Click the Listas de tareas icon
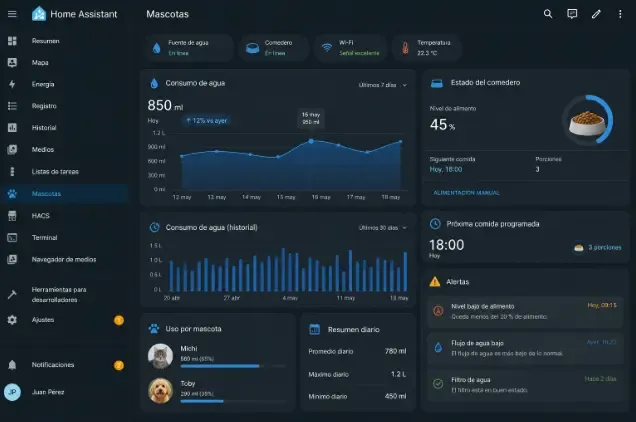Image resolution: width=636 pixels, height=422 pixels. click(12, 171)
